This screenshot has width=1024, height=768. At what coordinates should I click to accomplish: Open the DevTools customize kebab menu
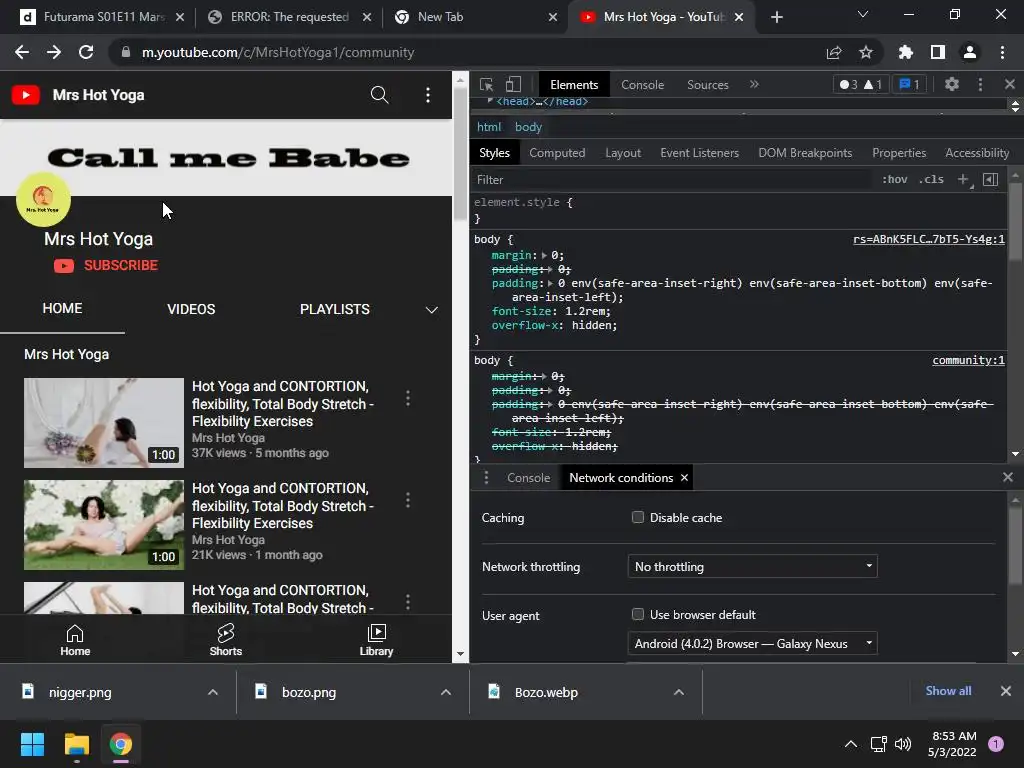click(x=980, y=84)
